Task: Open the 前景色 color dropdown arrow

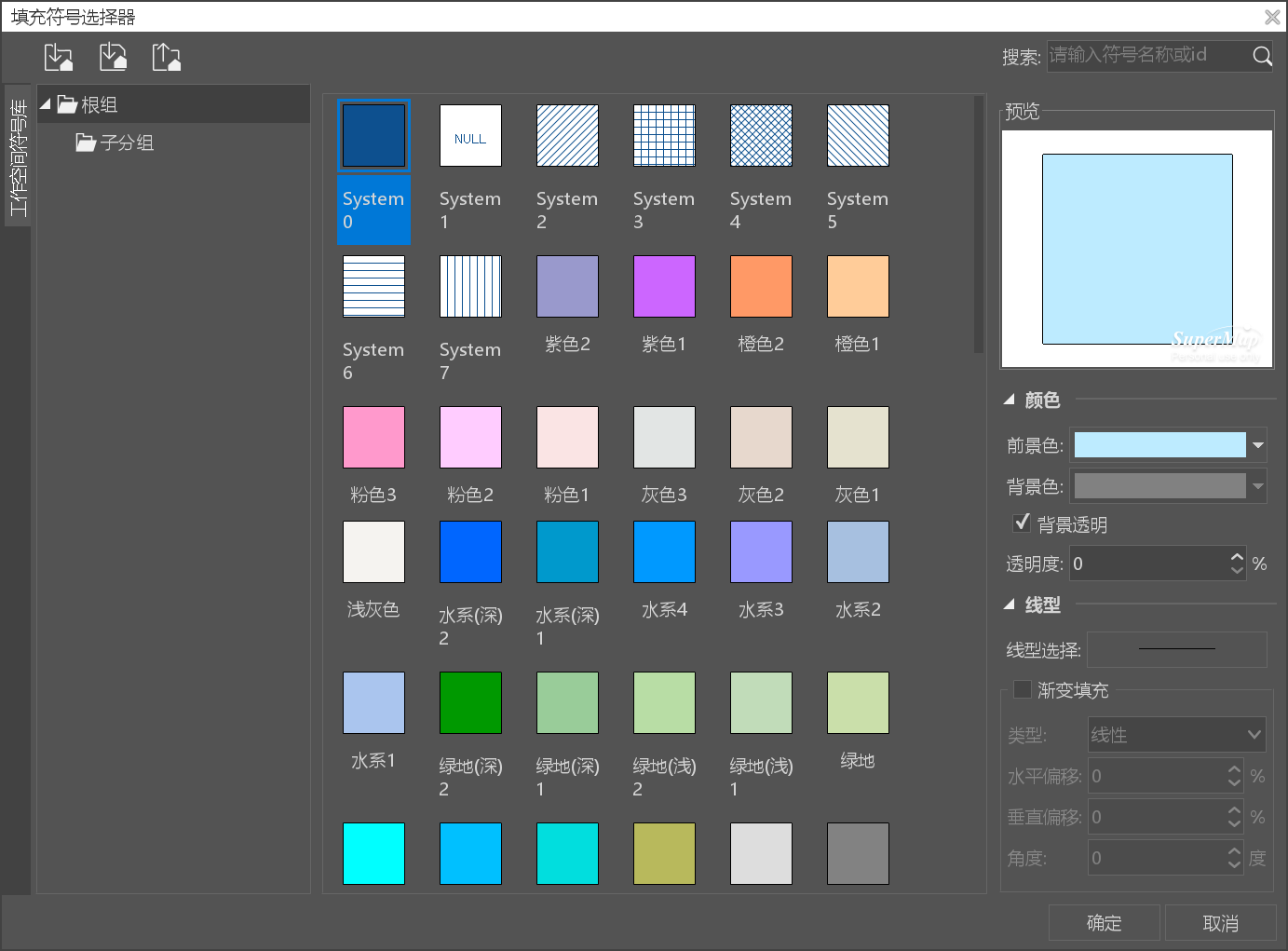Action: [1257, 445]
